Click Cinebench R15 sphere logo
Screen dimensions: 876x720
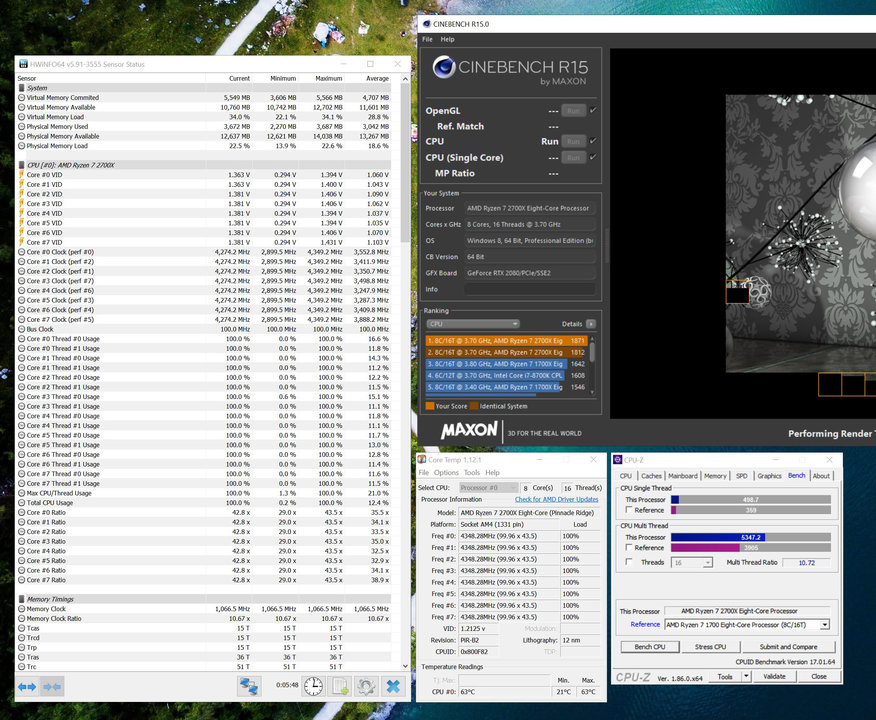click(444, 67)
